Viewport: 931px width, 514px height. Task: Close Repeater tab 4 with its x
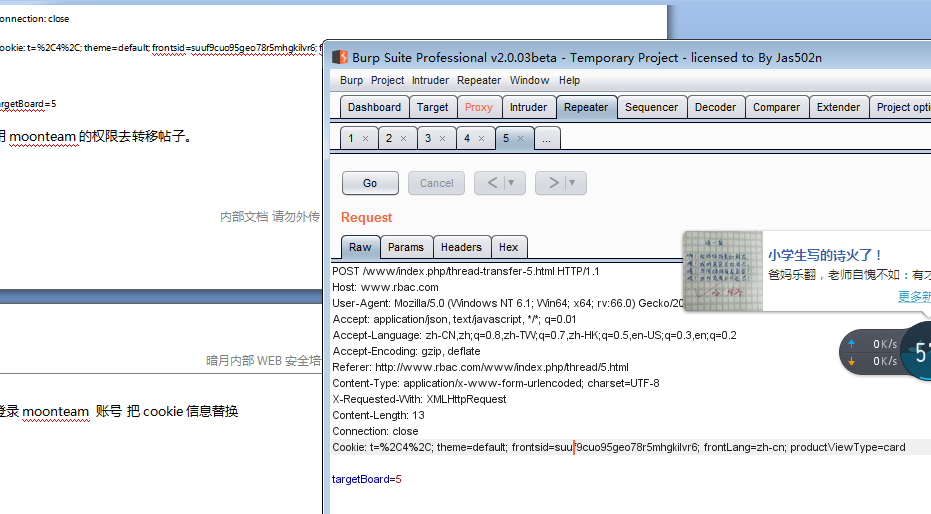tap(482, 138)
